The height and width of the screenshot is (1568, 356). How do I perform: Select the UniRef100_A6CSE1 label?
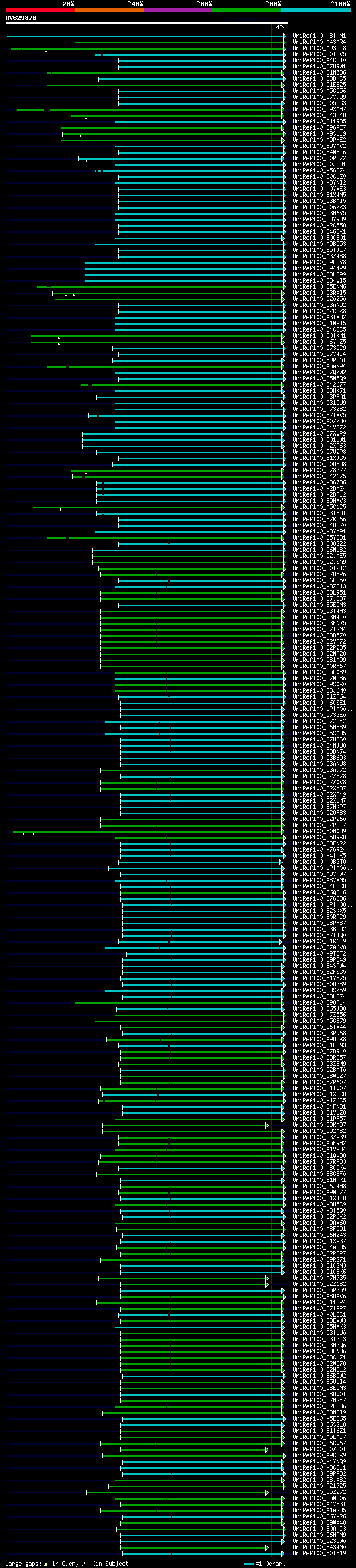tap(319, 703)
